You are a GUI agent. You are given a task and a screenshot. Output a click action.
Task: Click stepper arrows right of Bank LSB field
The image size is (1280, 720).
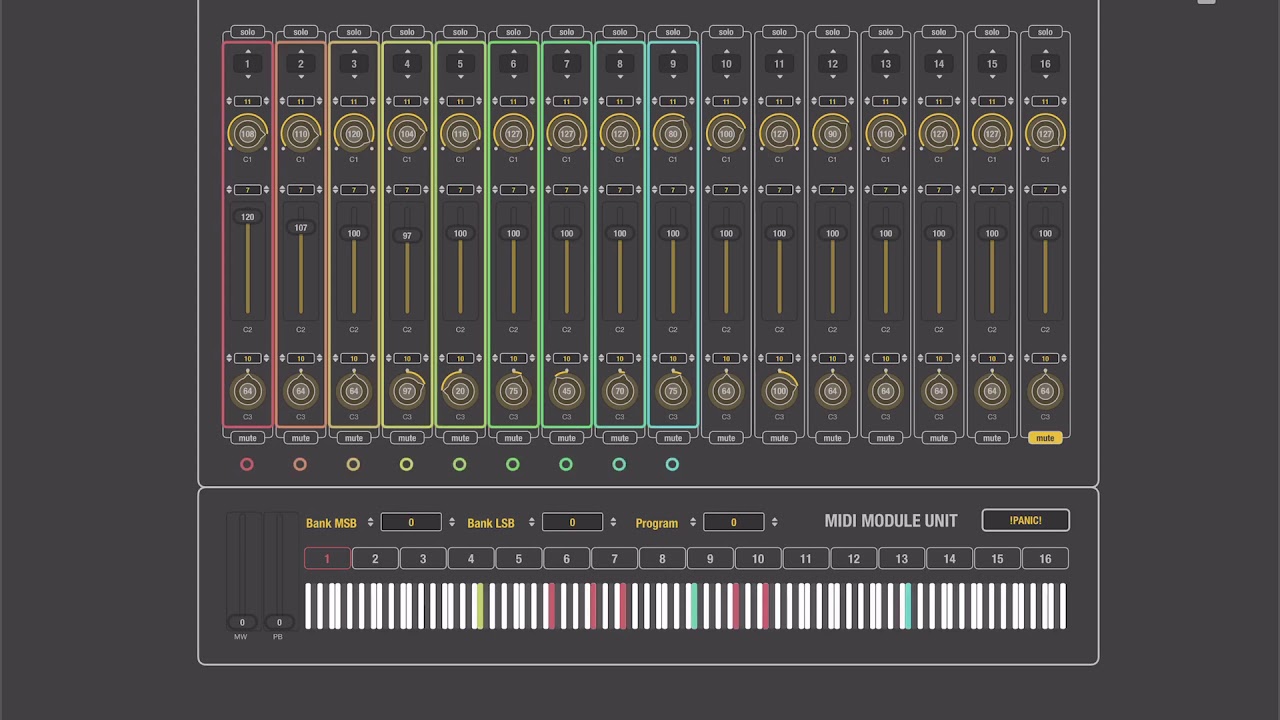click(612, 522)
